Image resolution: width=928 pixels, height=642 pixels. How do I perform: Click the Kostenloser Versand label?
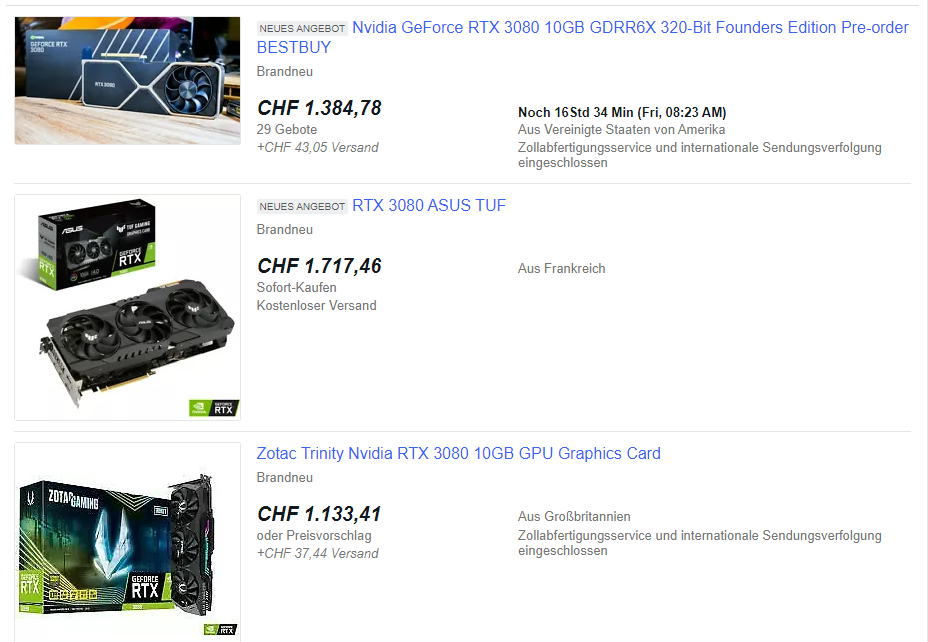pyautogui.click(x=317, y=305)
